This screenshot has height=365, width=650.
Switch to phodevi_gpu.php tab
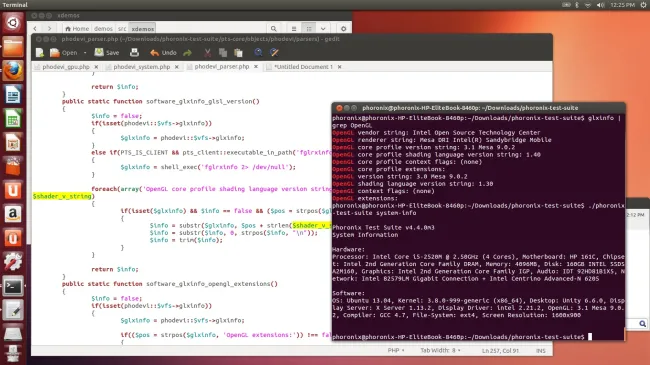pyautogui.click(x=66, y=67)
